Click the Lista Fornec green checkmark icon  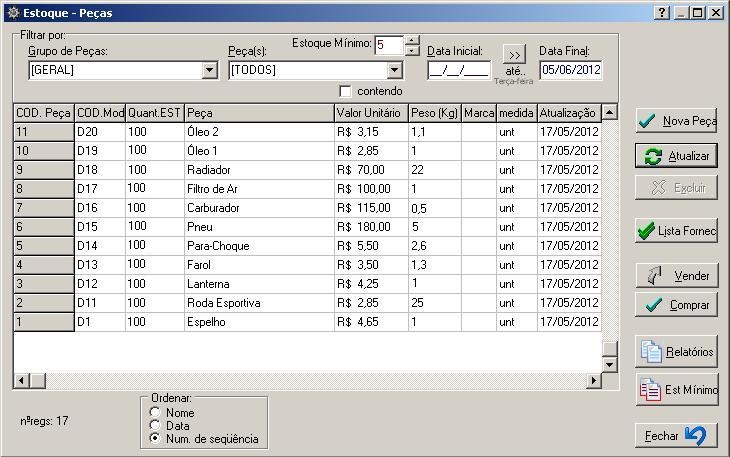click(x=646, y=231)
